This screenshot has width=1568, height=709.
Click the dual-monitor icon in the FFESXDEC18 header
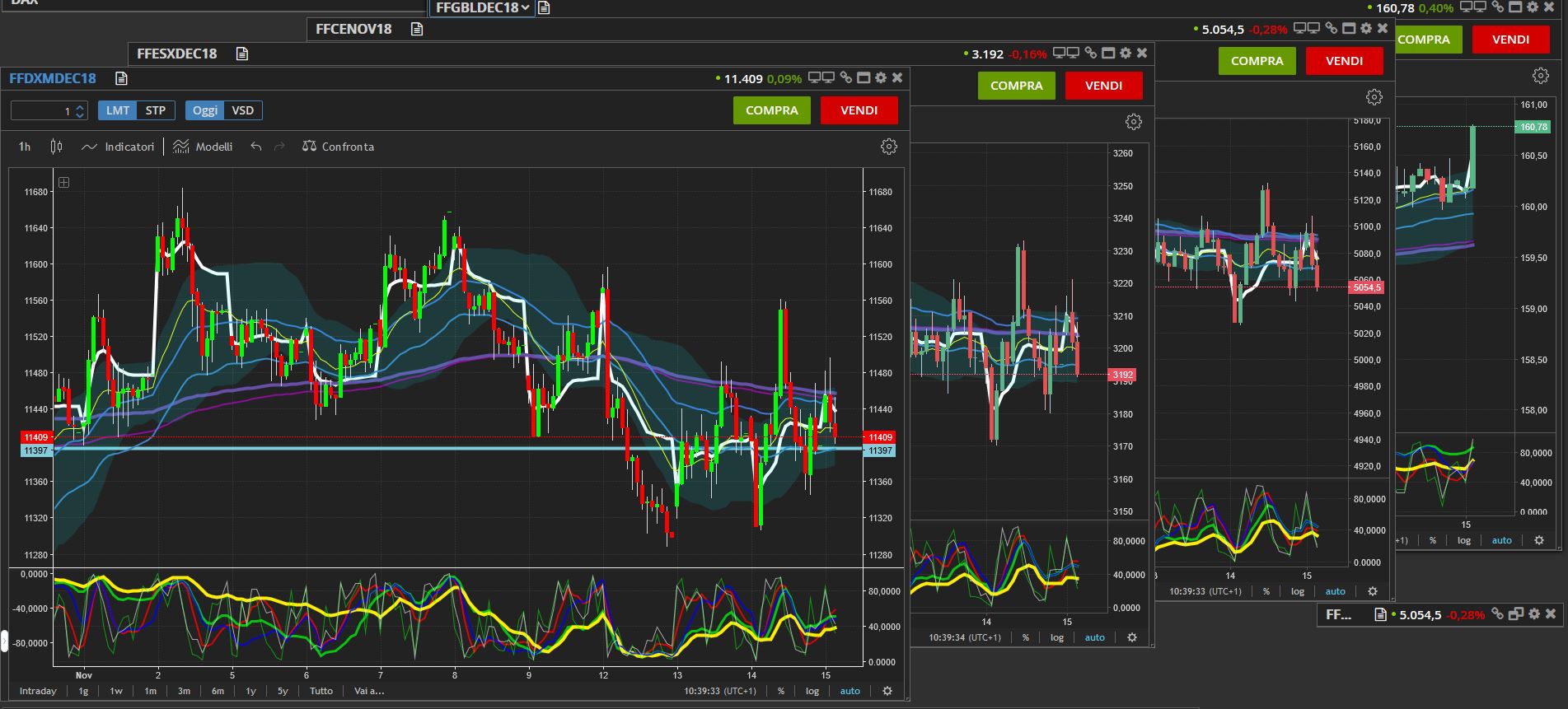pos(1067,53)
